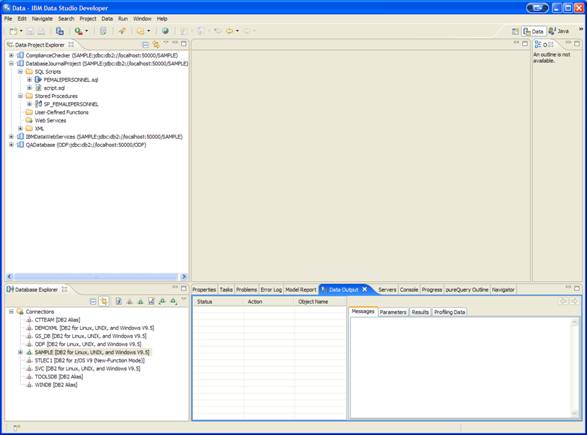Expand the ComplianceChecker project node
The image size is (587, 435).
(11, 55)
